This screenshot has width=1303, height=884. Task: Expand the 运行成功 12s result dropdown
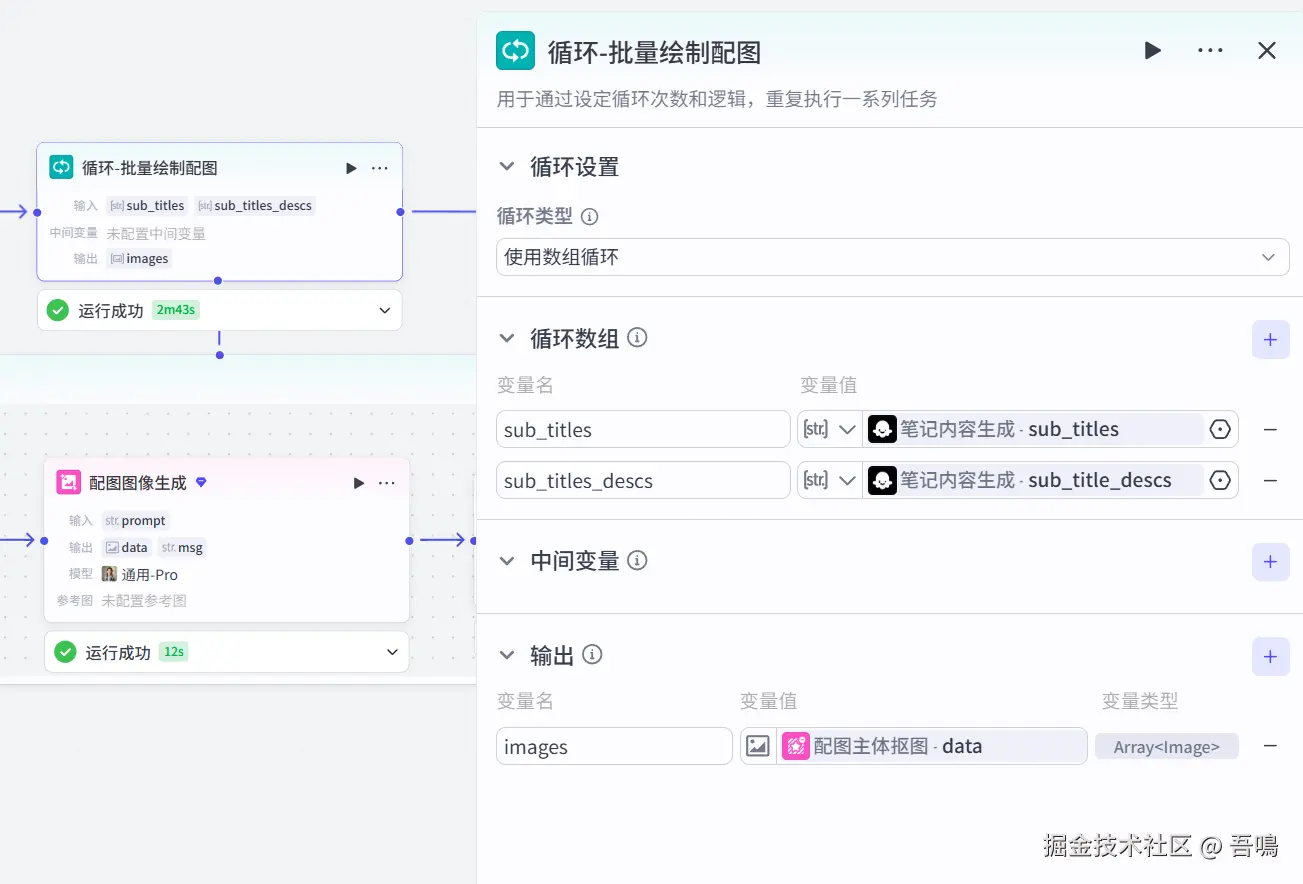pyautogui.click(x=392, y=652)
